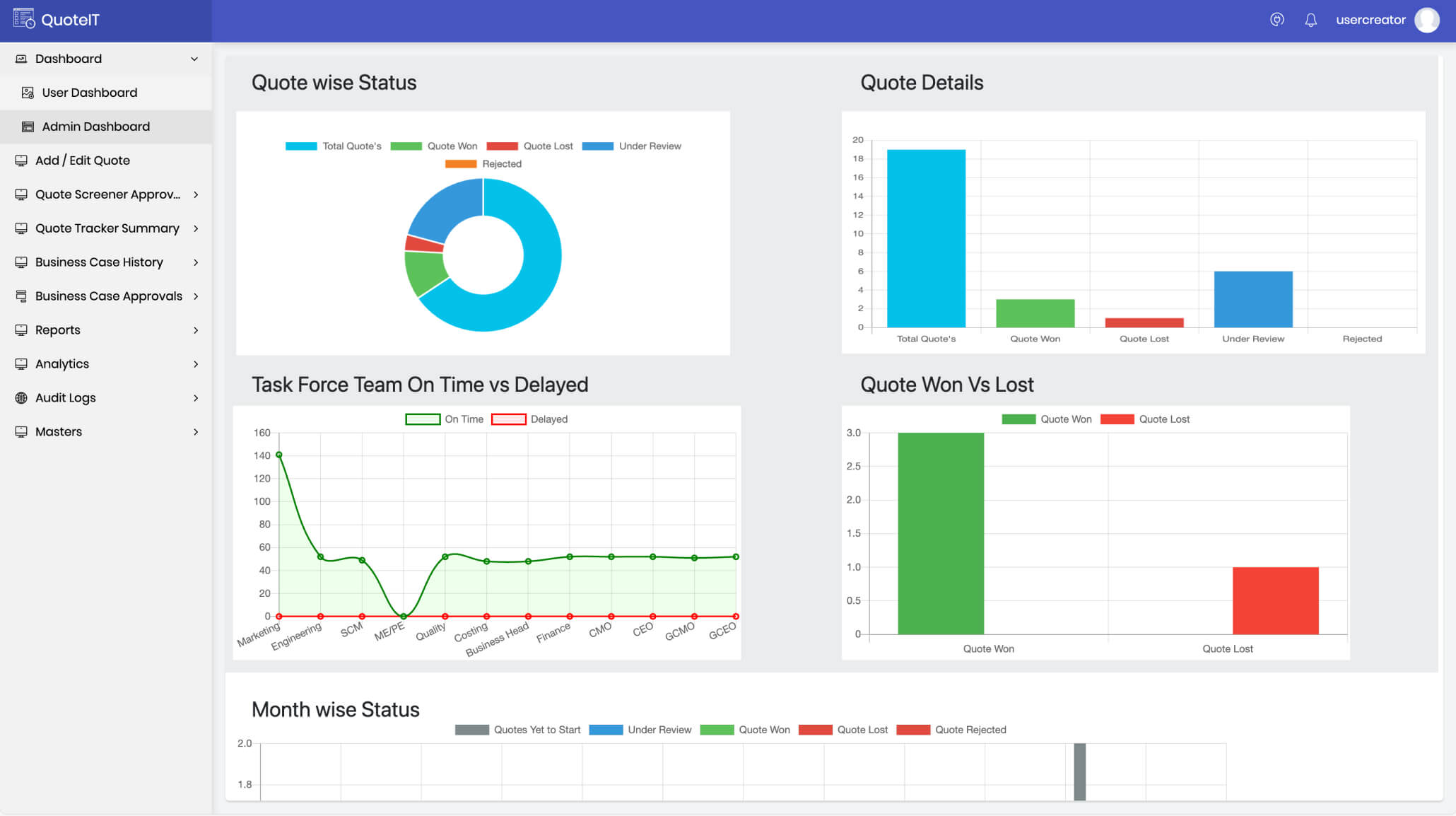The image size is (1456, 816).
Task: Click the usercreator username text
Action: click(1370, 20)
